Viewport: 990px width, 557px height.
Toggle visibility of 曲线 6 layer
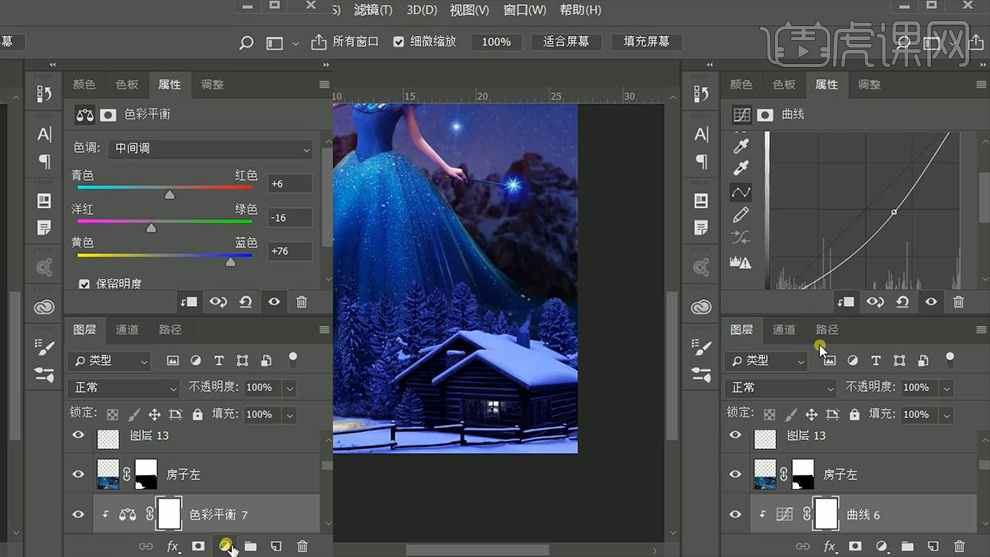(x=735, y=514)
